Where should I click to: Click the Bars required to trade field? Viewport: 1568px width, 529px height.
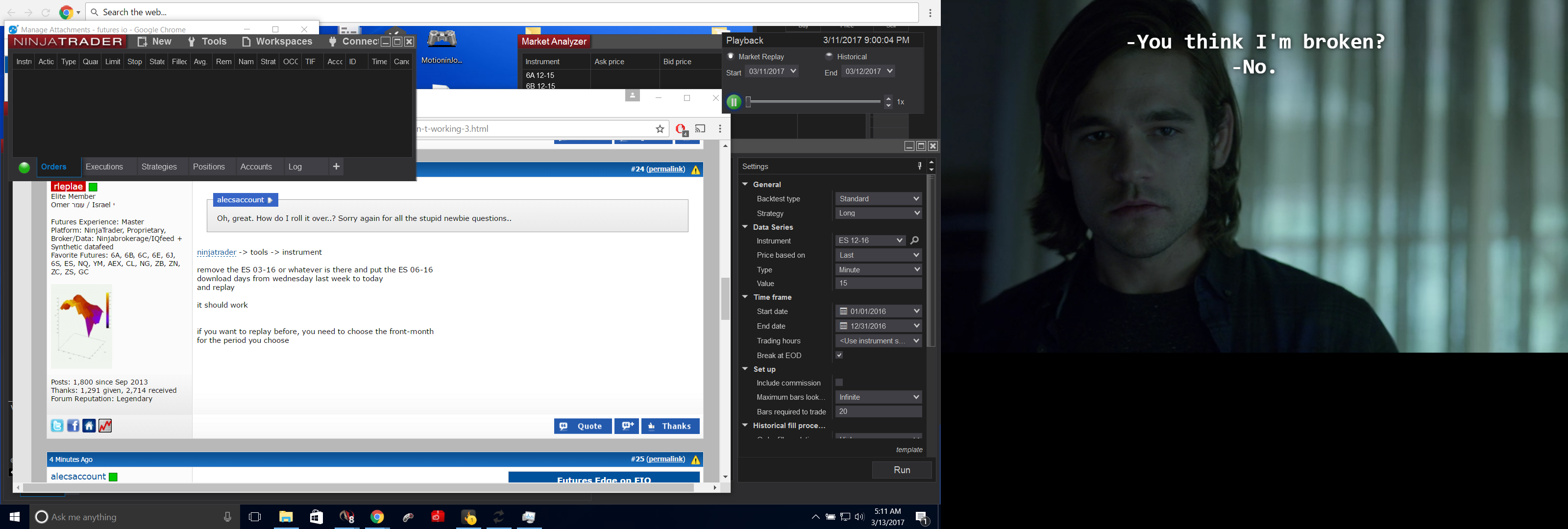tap(879, 411)
